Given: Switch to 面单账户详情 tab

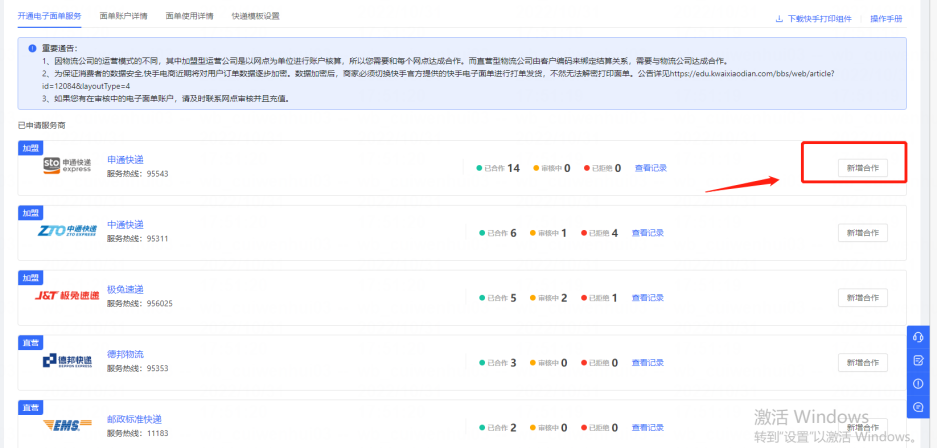Looking at the screenshot, I should pyautogui.click(x=120, y=17).
